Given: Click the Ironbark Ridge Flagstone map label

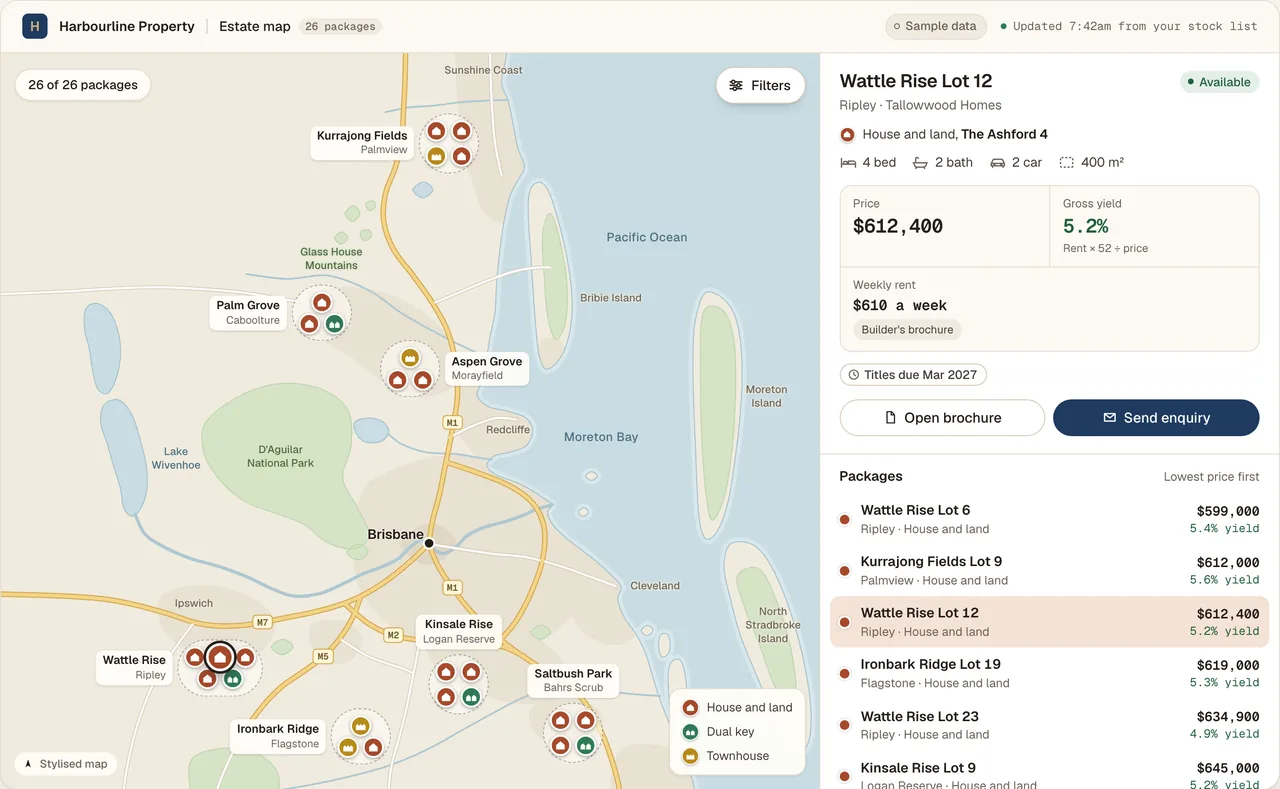Looking at the screenshot, I should point(278,736).
